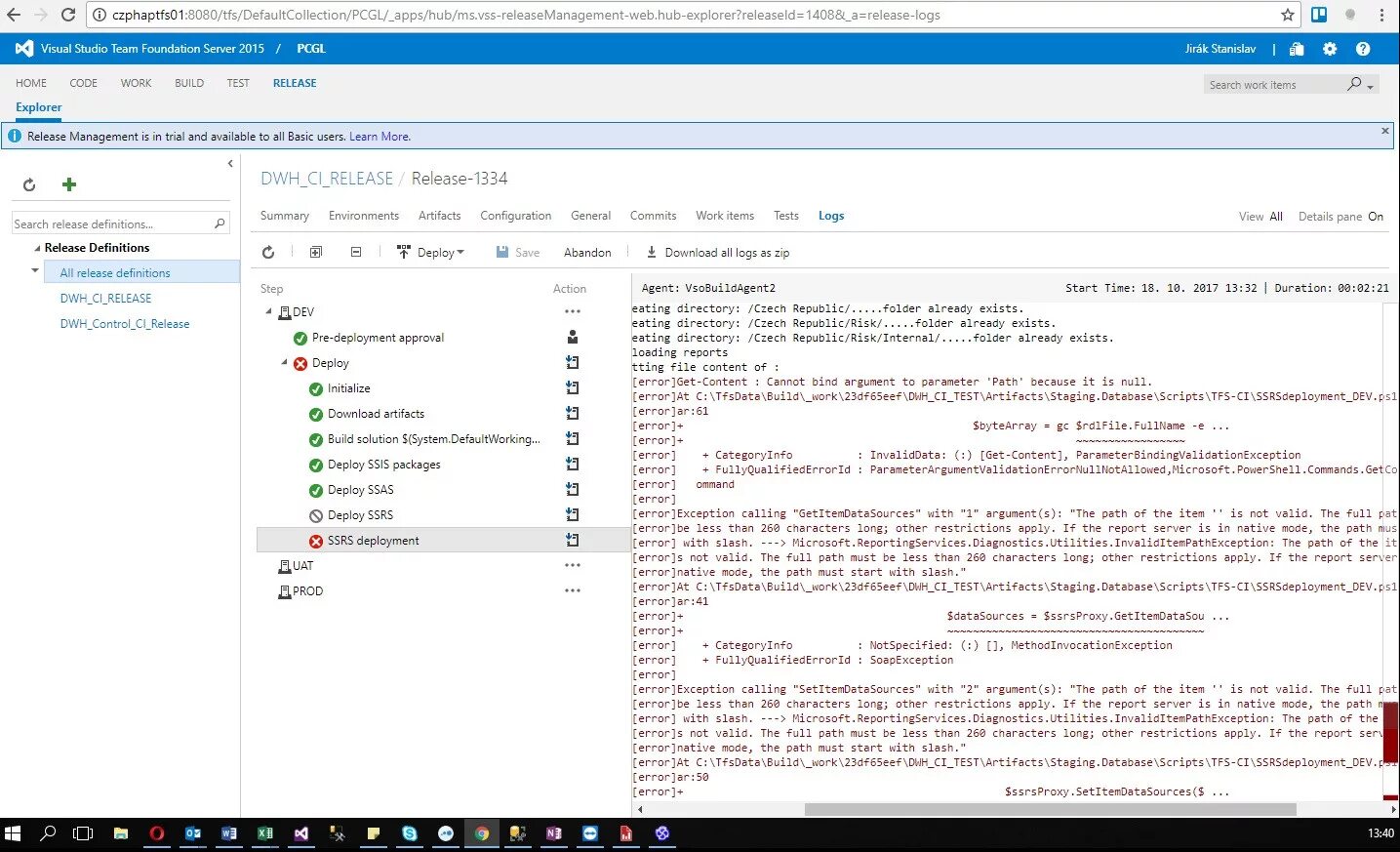Refresh the release log step list

tap(268, 252)
